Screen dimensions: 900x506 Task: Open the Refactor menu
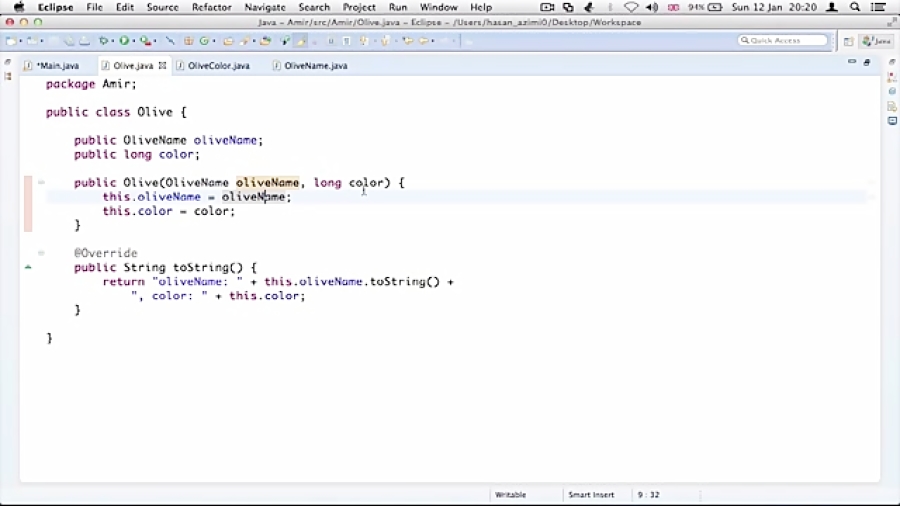211,7
